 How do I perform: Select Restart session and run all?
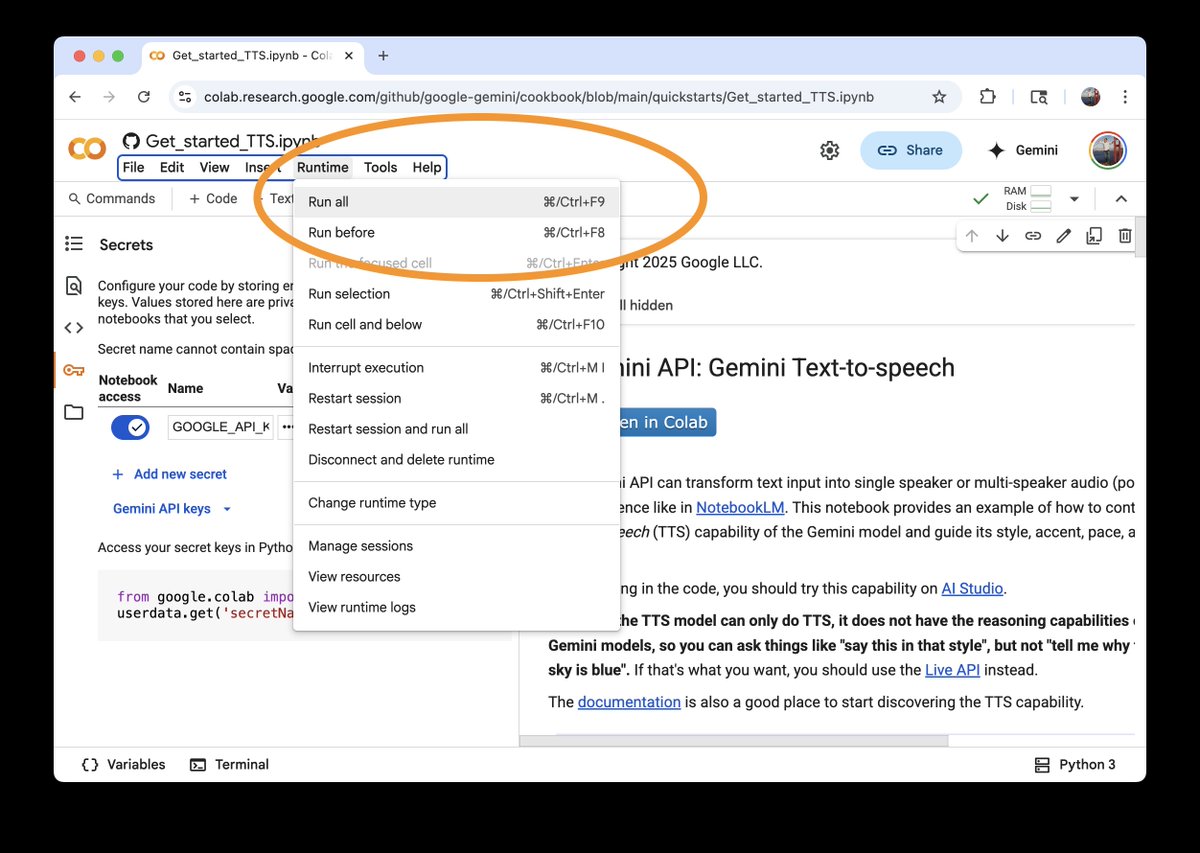click(x=457, y=429)
